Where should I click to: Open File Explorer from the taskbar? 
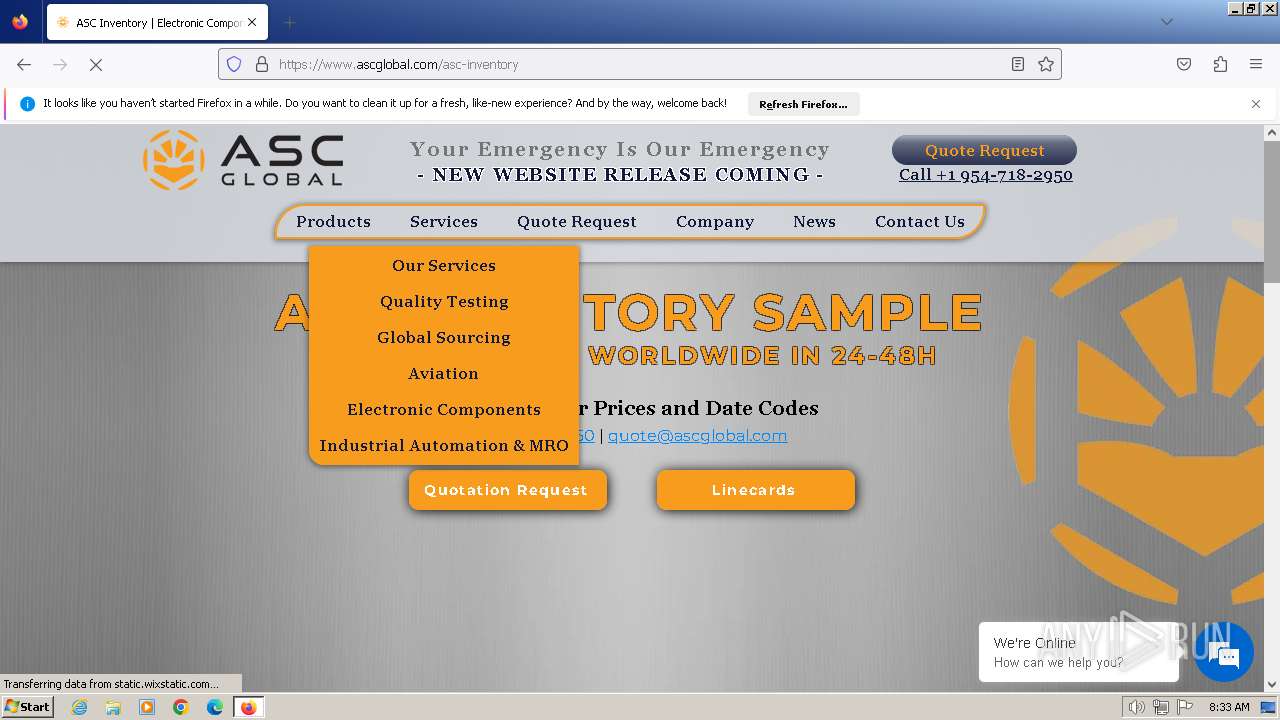113,707
